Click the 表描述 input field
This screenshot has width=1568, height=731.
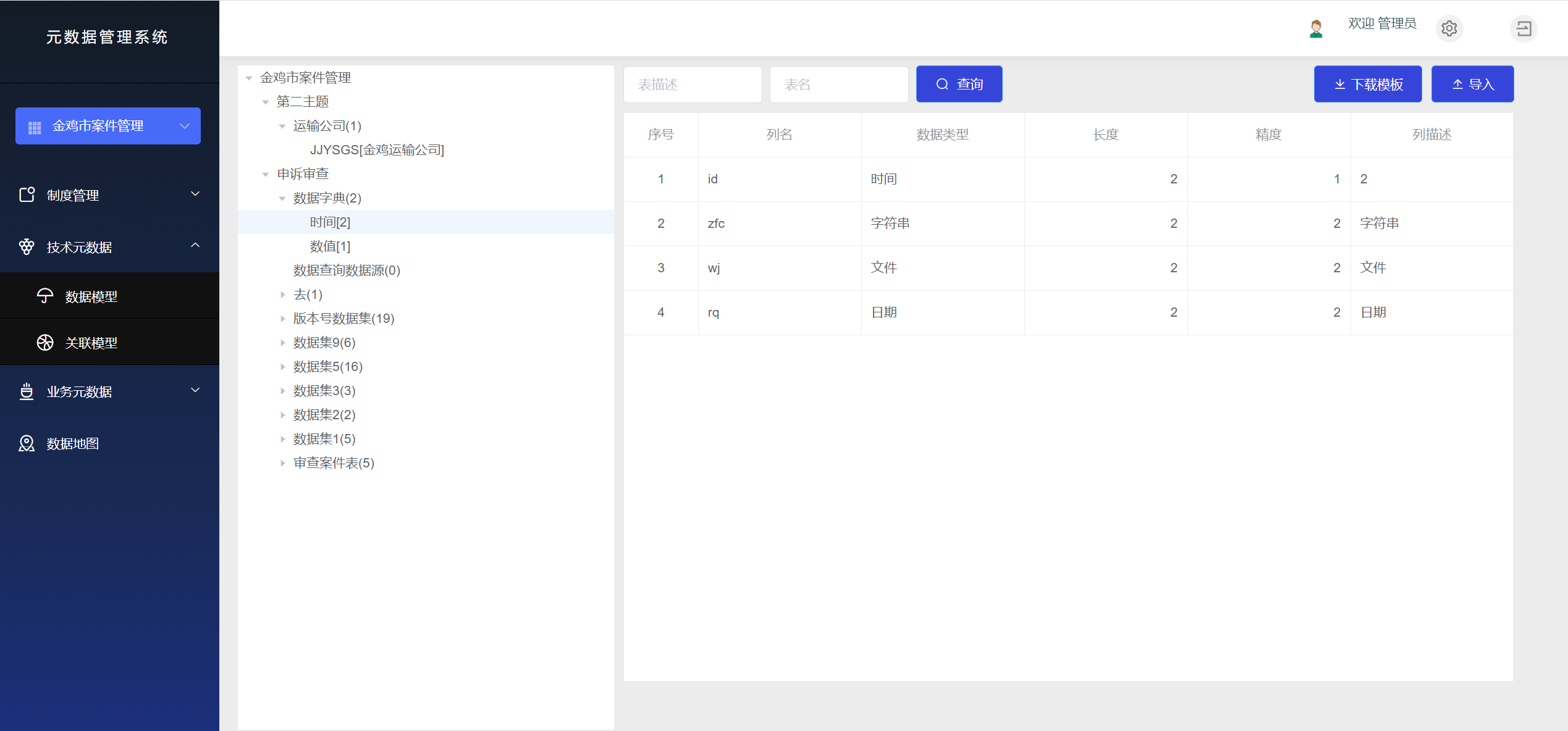(x=692, y=85)
